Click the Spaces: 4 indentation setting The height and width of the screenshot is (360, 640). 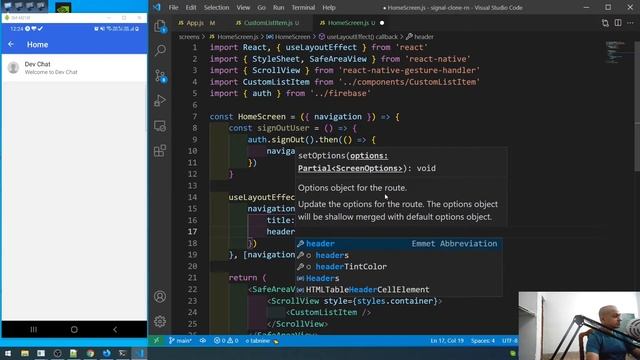coord(482,340)
